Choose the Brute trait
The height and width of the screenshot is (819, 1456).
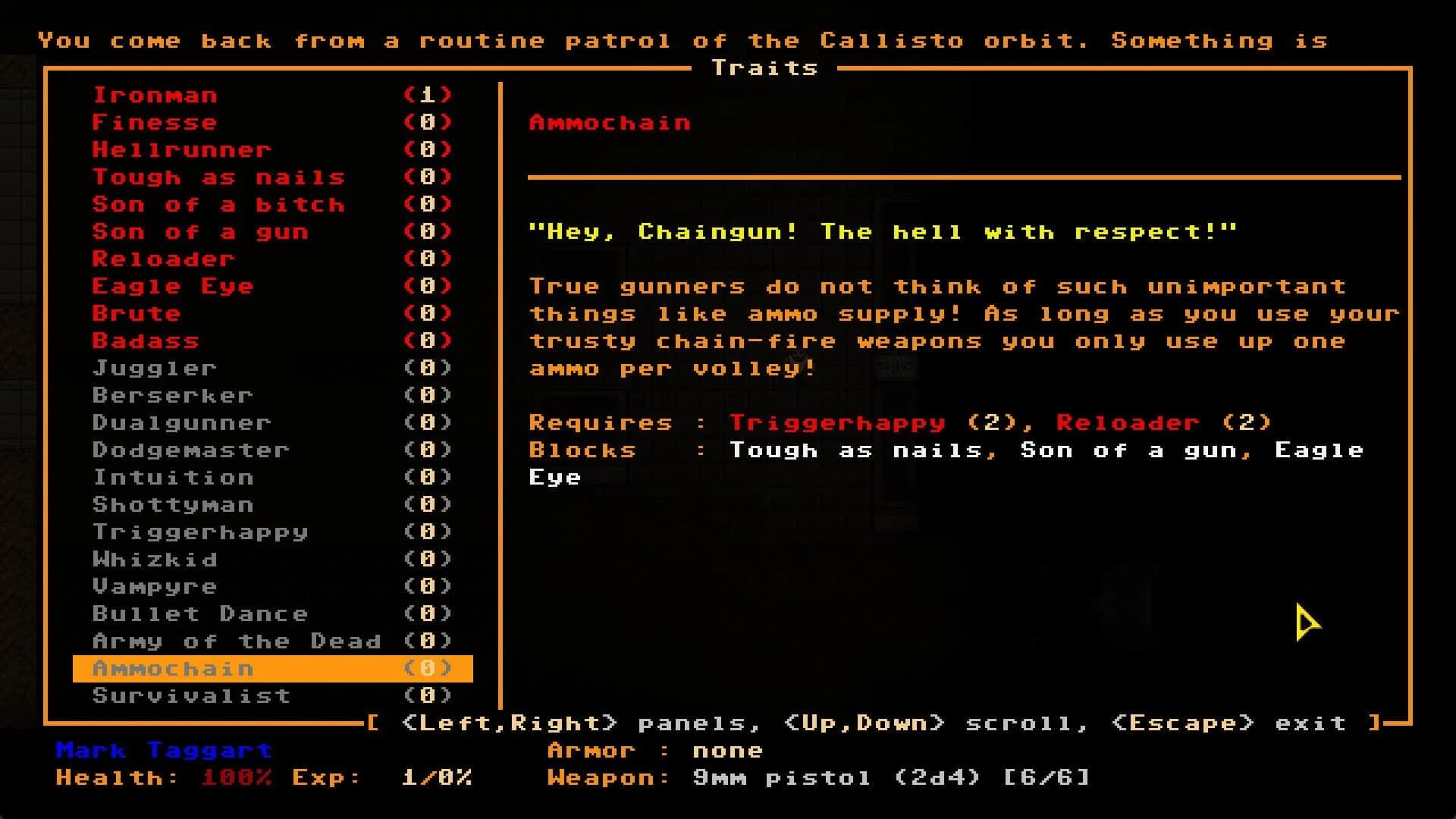[136, 312]
